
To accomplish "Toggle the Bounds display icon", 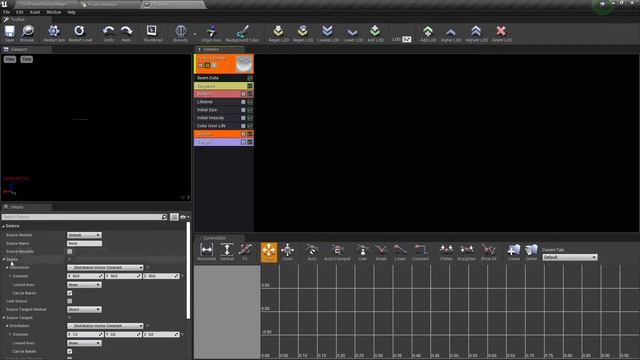I will [x=180, y=33].
